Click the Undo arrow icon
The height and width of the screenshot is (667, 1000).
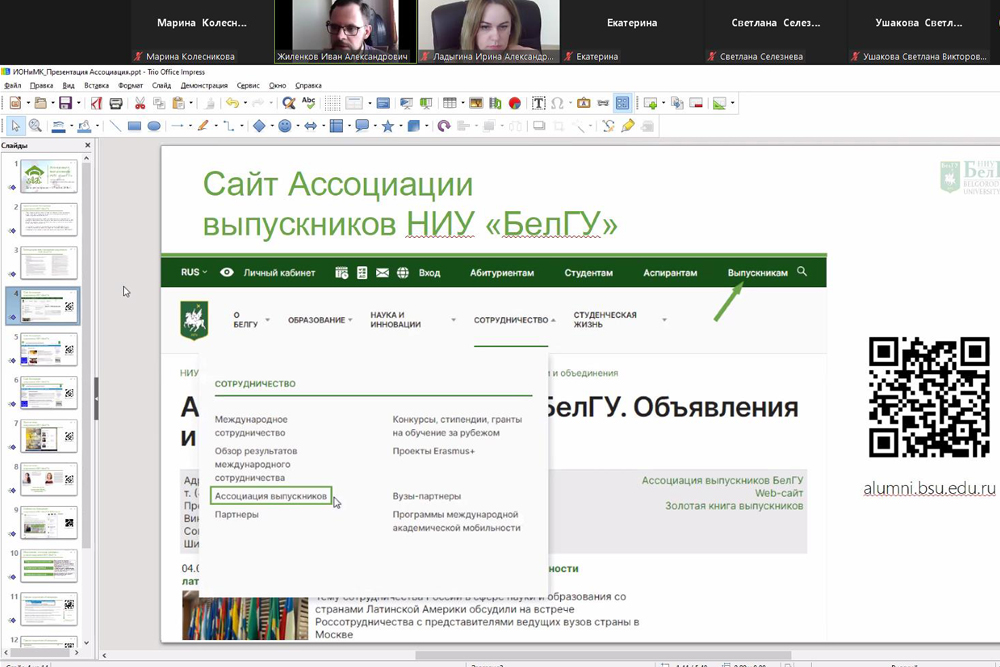coord(231,103)
